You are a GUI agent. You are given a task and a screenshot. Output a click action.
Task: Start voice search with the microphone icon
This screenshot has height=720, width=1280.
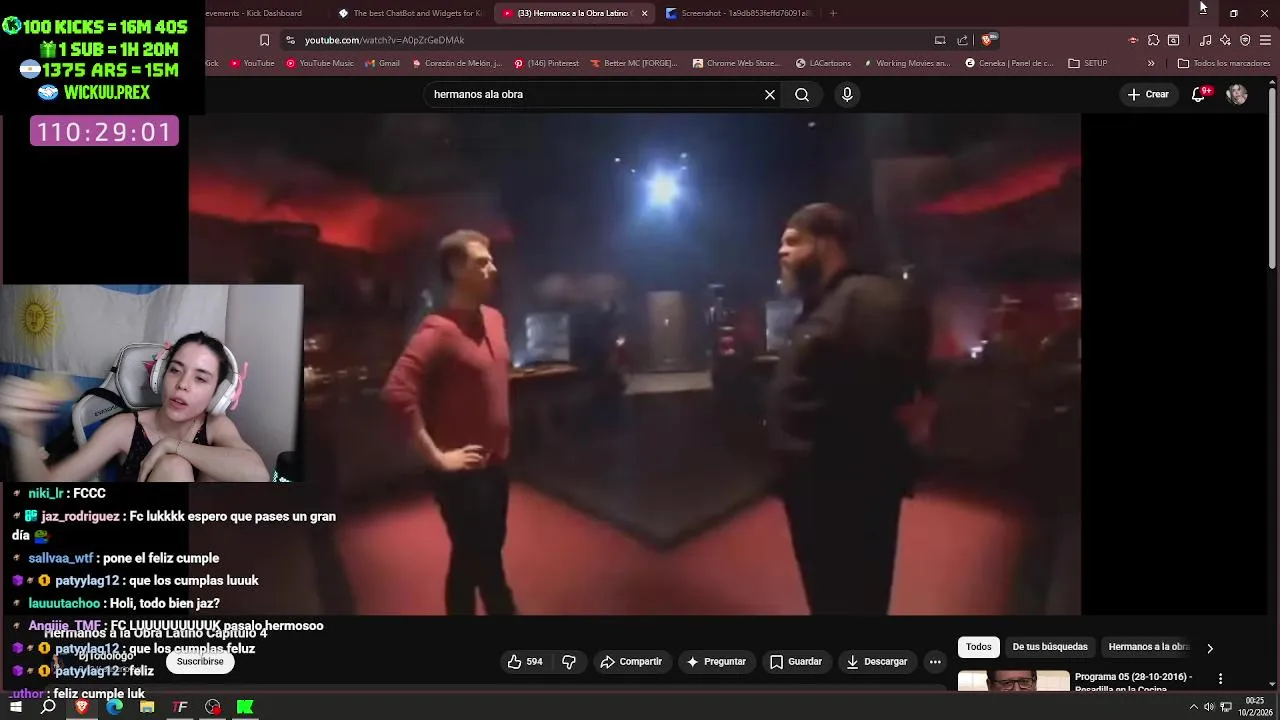pos(847,94)
